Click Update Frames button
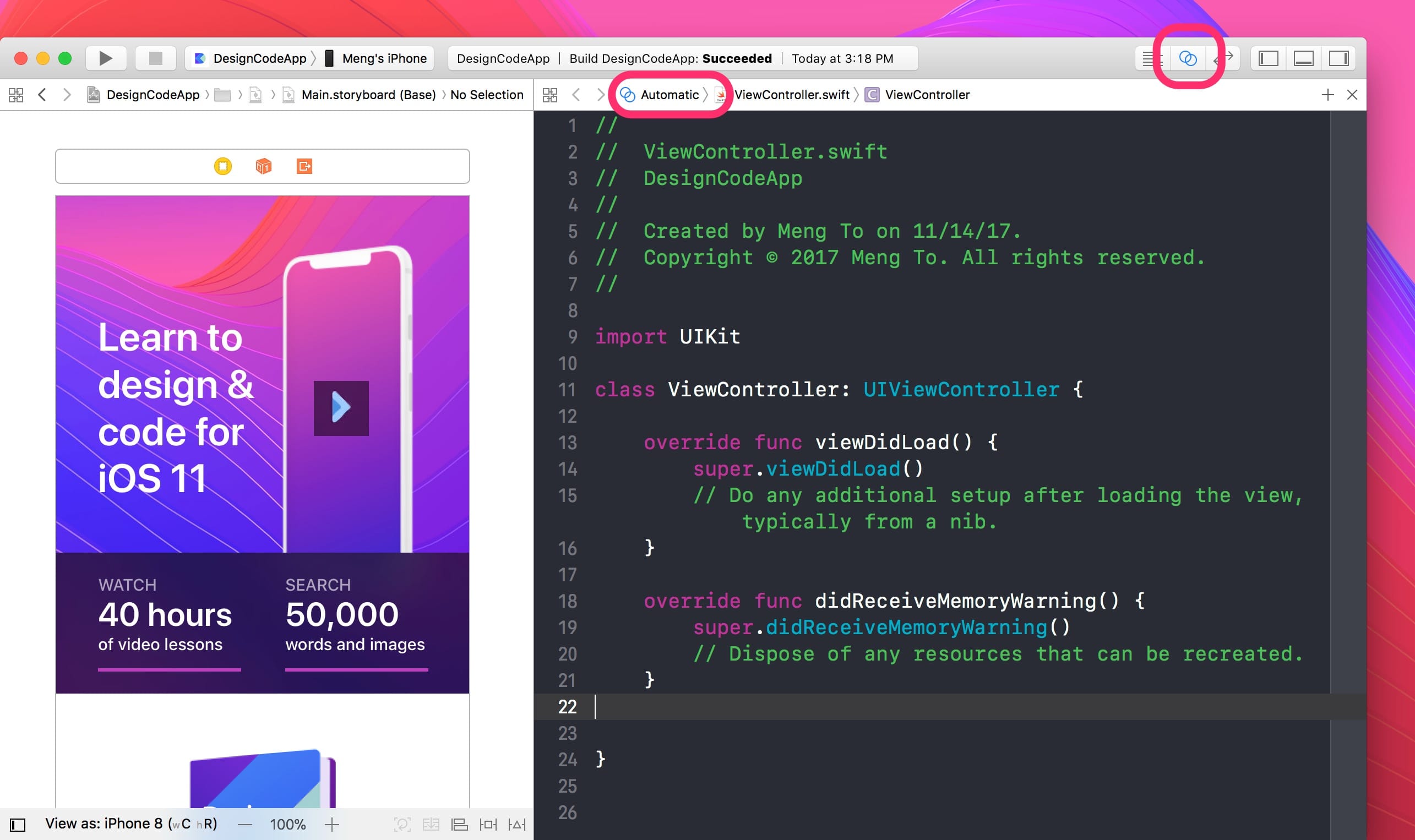 pos(402,825)
